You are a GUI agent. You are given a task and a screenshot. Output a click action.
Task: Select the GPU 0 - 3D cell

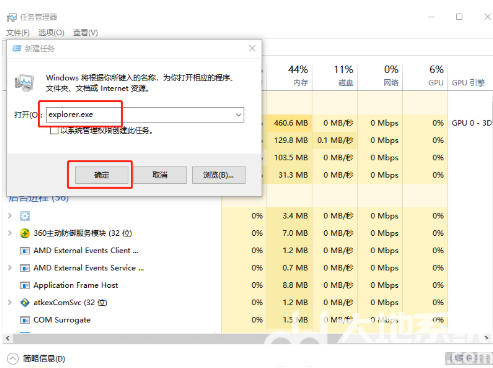471,123
